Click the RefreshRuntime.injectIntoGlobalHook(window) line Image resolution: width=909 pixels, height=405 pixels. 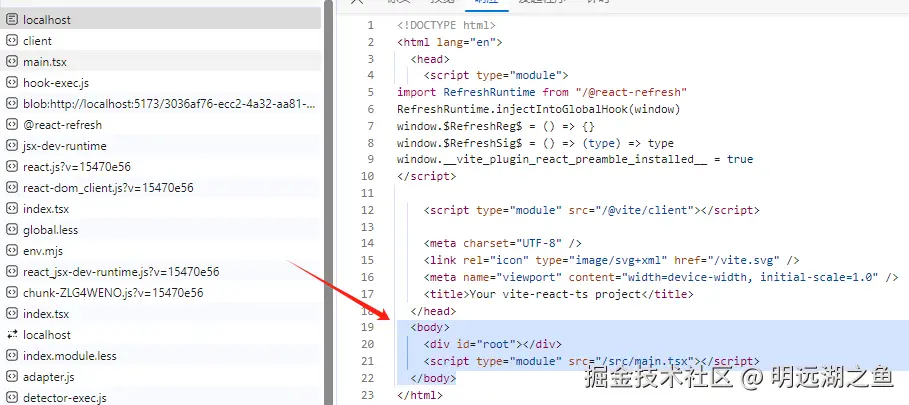point(539,109)
